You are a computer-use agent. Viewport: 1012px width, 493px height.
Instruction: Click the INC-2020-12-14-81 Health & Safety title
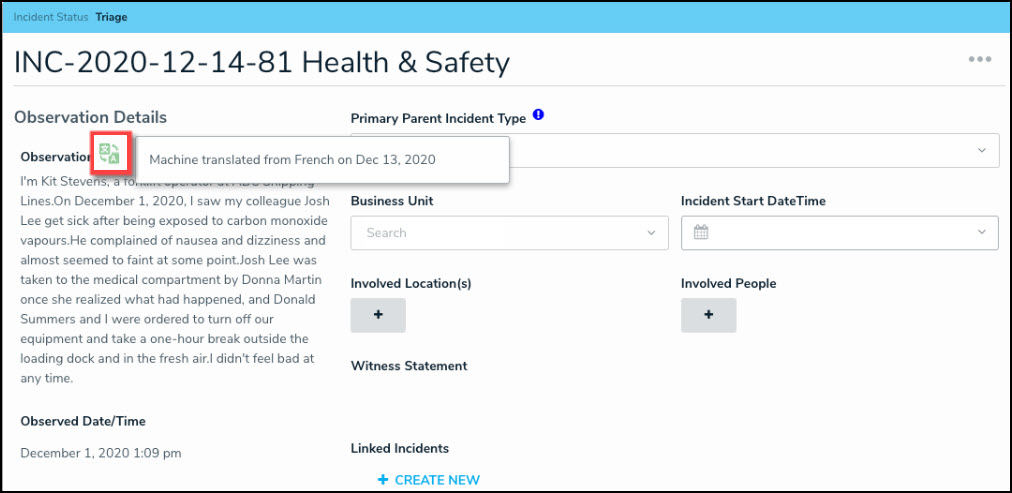pyautogui.click(x=262, y=63)
